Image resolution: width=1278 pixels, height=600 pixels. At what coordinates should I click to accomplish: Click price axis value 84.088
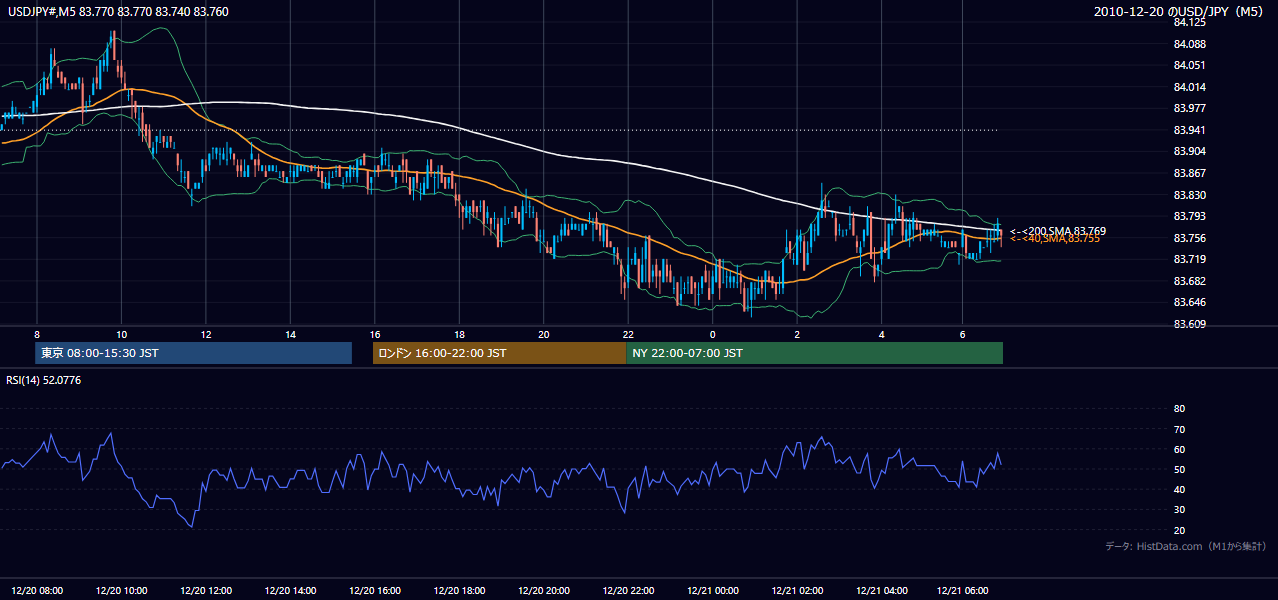point(1188,44)
